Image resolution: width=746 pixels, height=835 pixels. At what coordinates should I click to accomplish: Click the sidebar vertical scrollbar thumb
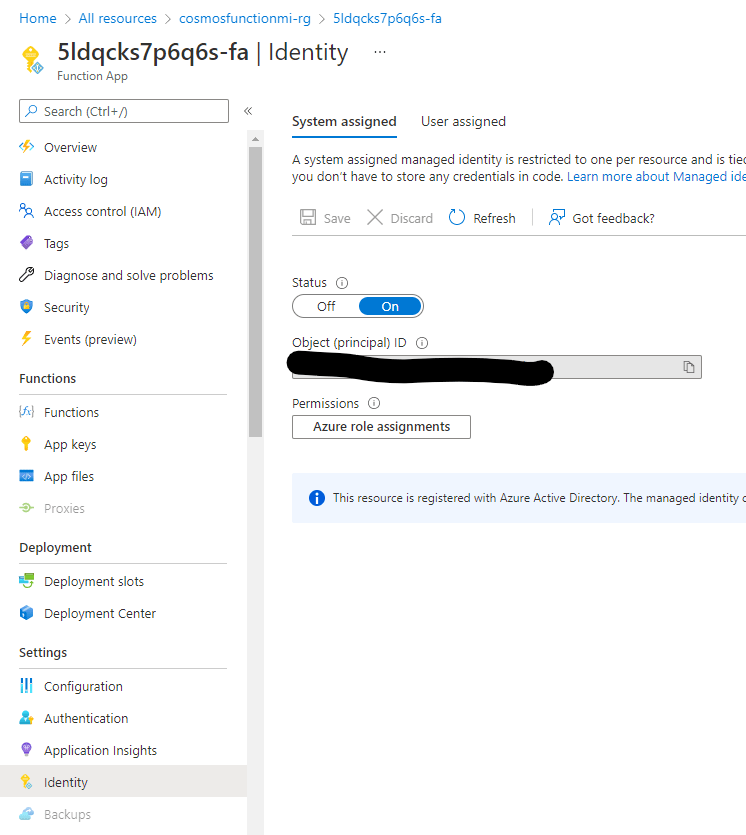point(256,292)
